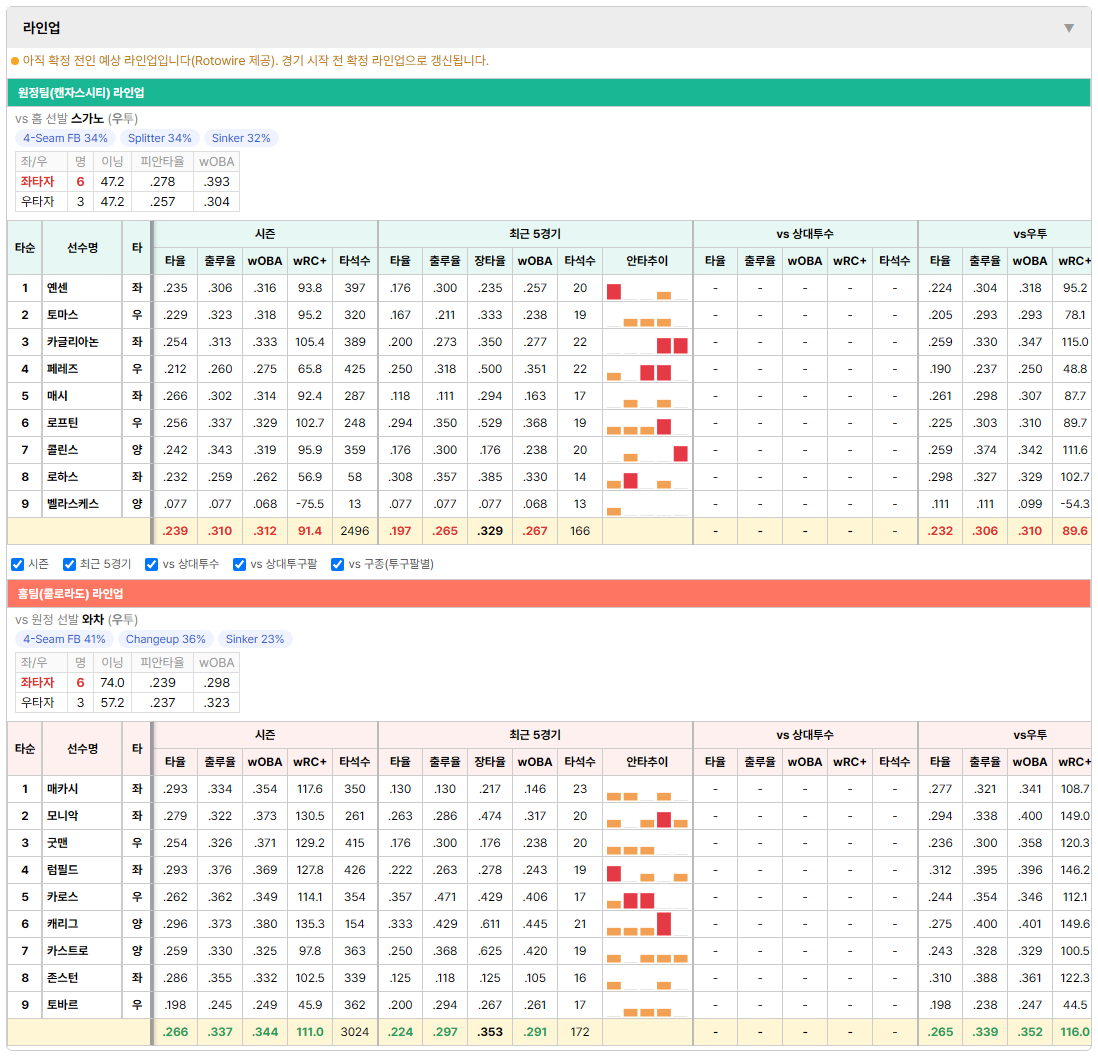Collapse the 라인업 panel arrow

tap(1069, 28)
